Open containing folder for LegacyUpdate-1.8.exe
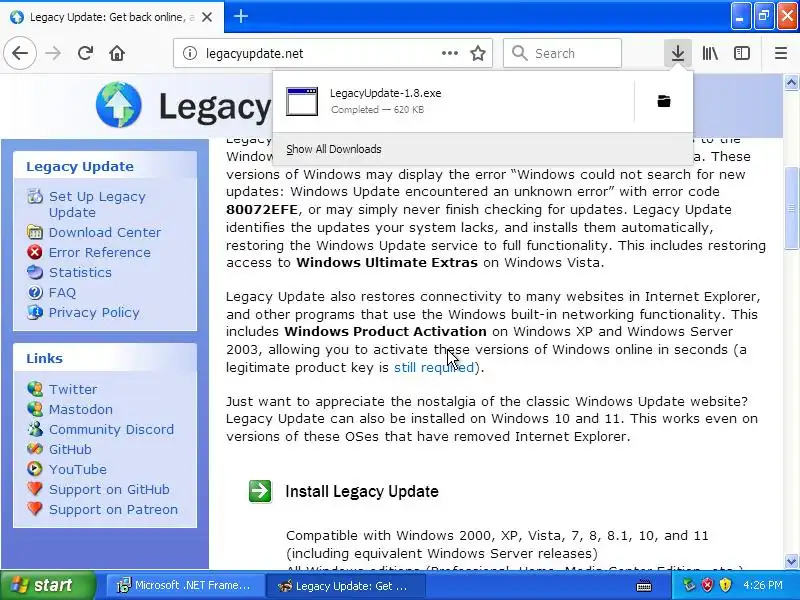800x600 pixels. tap(664, 101)
